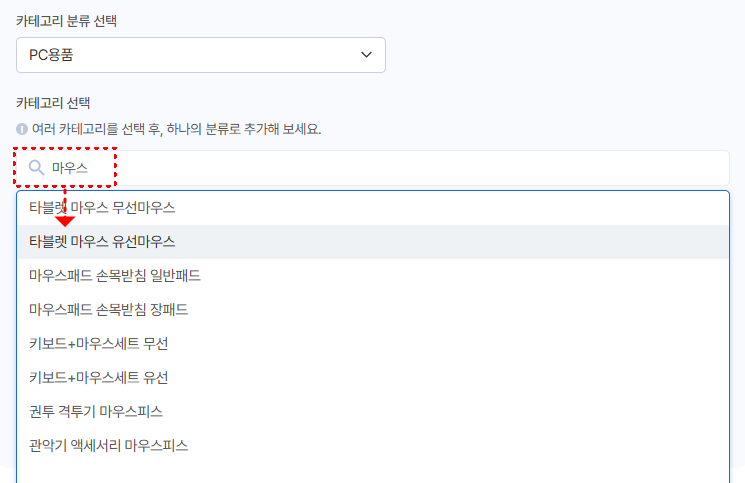This screenshot has width=745, height=483.
Task: Choose "키보드+마우스세트 유선" option
Action: coord(99,378)
